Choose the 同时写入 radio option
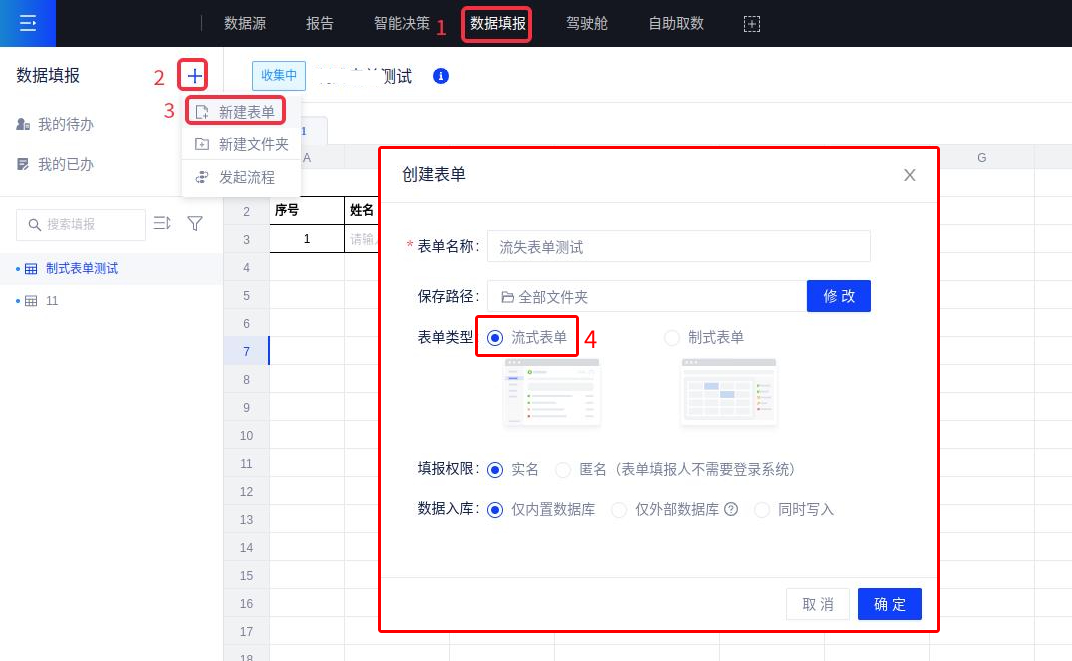This screenshot has height=661, width=1072. pyautogui.click(x=762, y=509)
